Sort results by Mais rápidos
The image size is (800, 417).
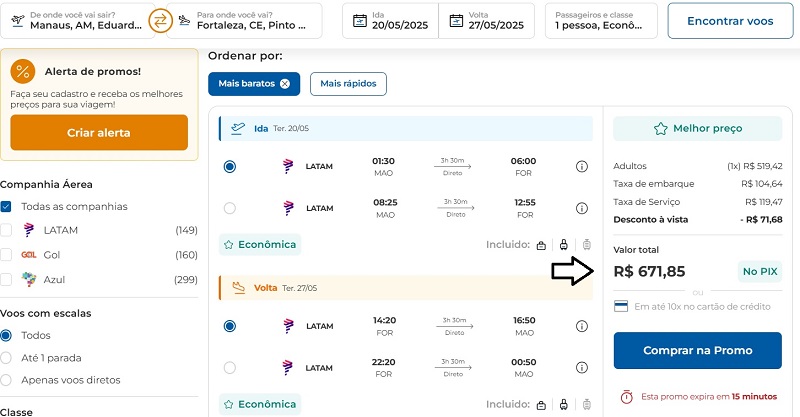(x=348, y=84)
